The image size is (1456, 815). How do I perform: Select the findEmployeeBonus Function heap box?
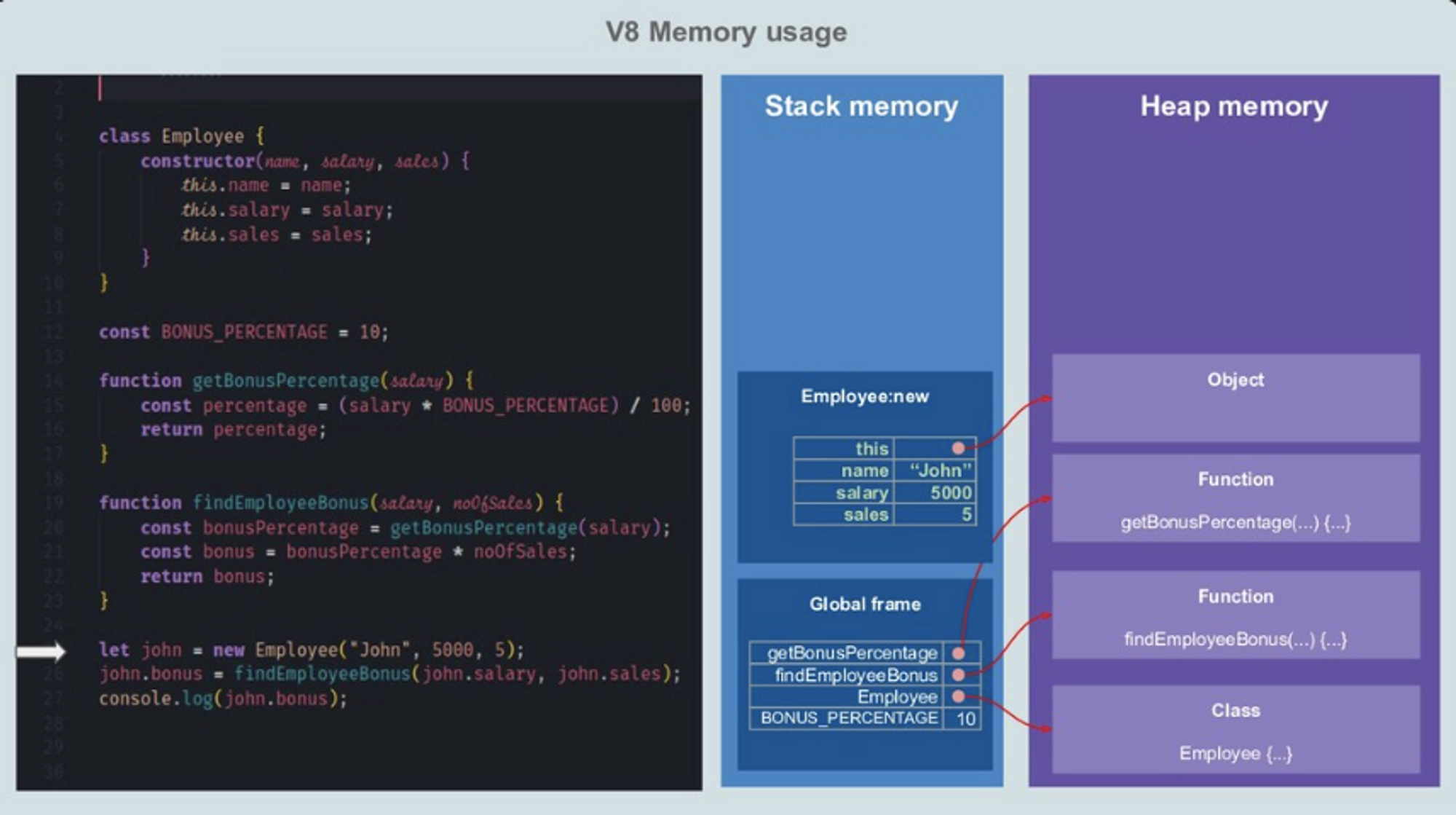[1235, 616]
